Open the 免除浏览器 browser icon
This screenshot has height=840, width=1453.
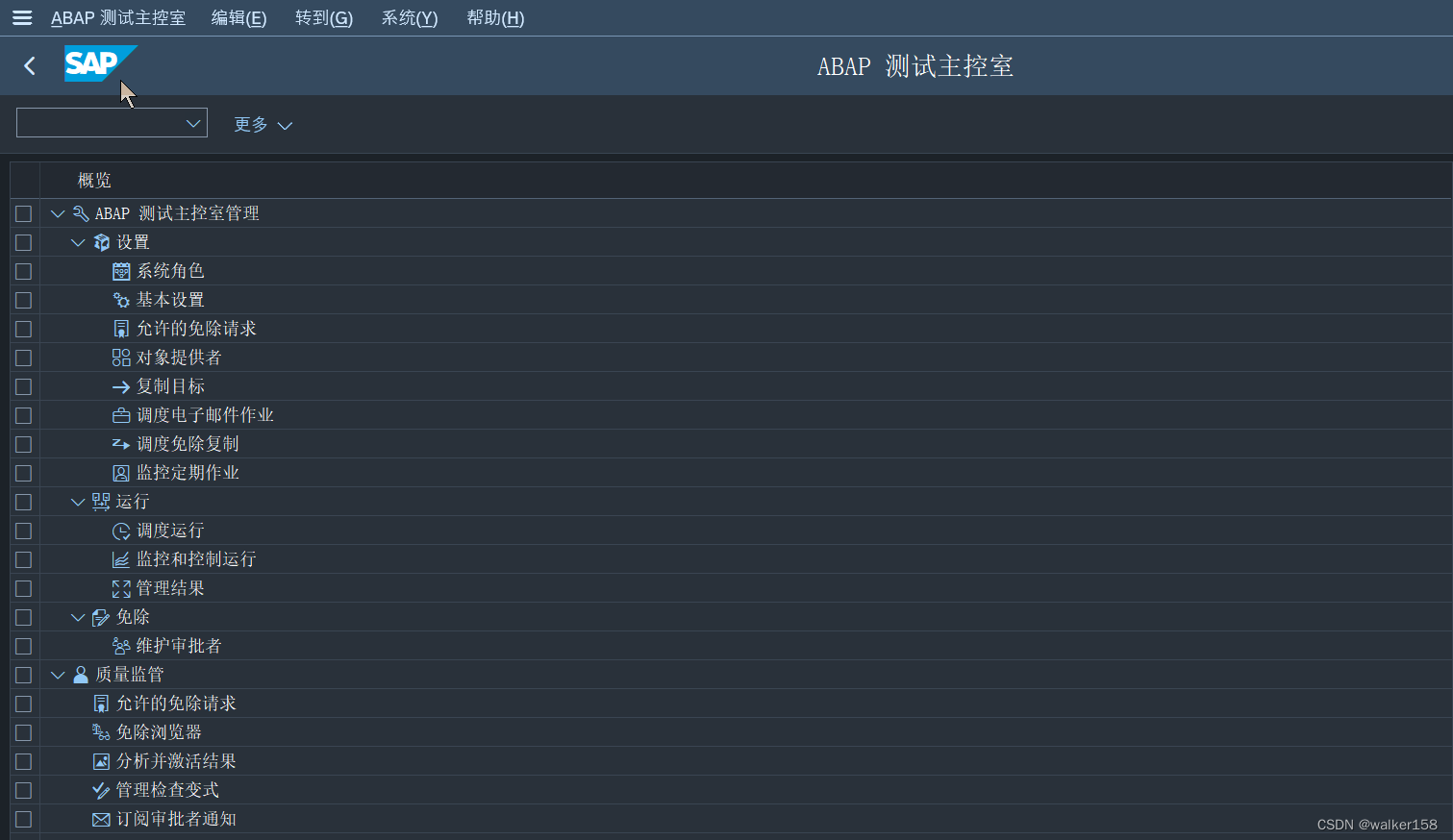click(x=101, y=731)
